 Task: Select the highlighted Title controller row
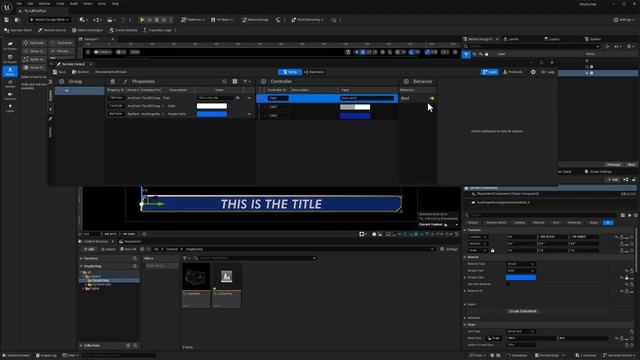click(x=327, y=98)
